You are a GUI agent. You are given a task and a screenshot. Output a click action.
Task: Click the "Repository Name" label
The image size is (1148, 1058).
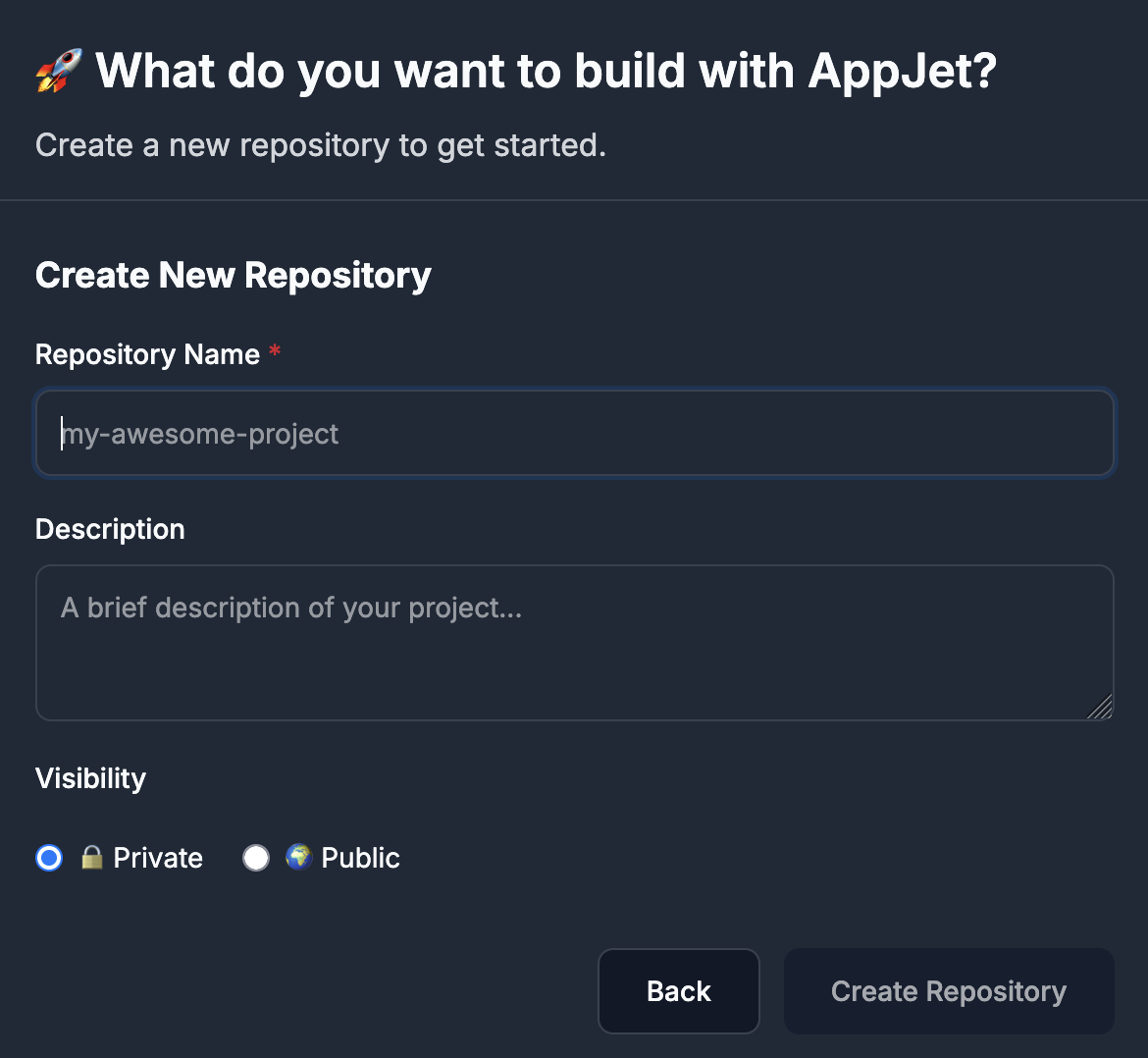[x=147, y=354]
